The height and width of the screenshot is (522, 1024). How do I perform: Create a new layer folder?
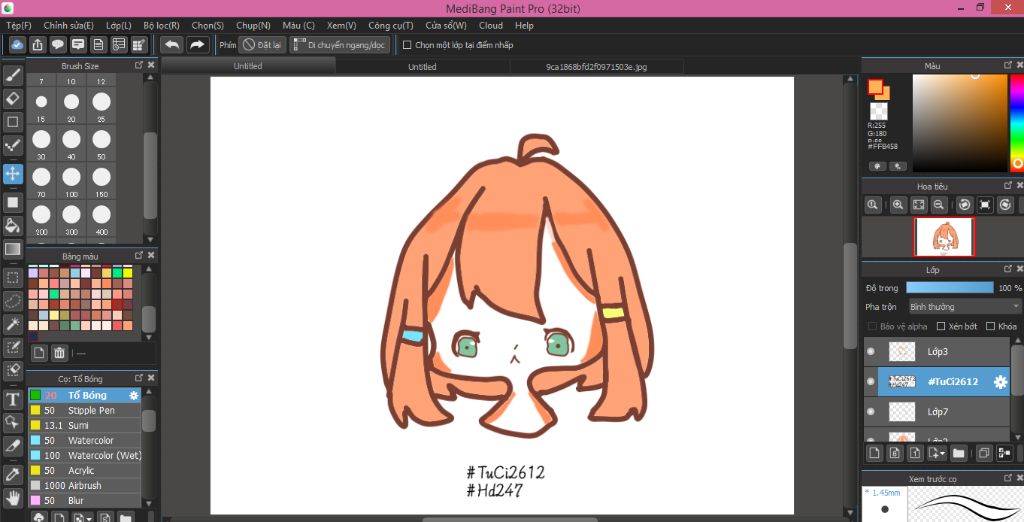[958, 452]
